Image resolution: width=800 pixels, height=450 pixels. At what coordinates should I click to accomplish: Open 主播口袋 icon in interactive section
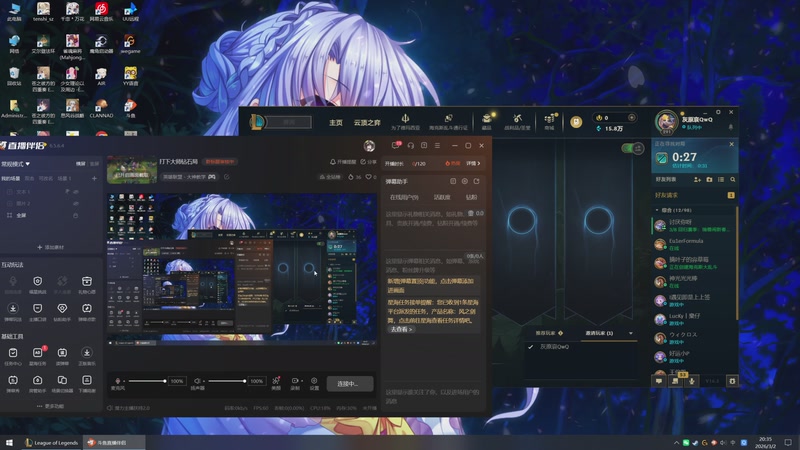click(38, 309)
